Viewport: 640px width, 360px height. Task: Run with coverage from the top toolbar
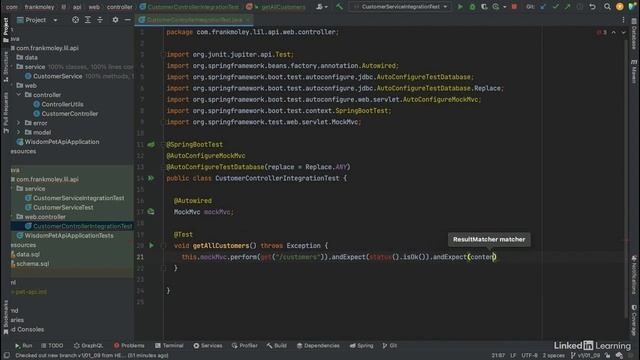[484, 7]
